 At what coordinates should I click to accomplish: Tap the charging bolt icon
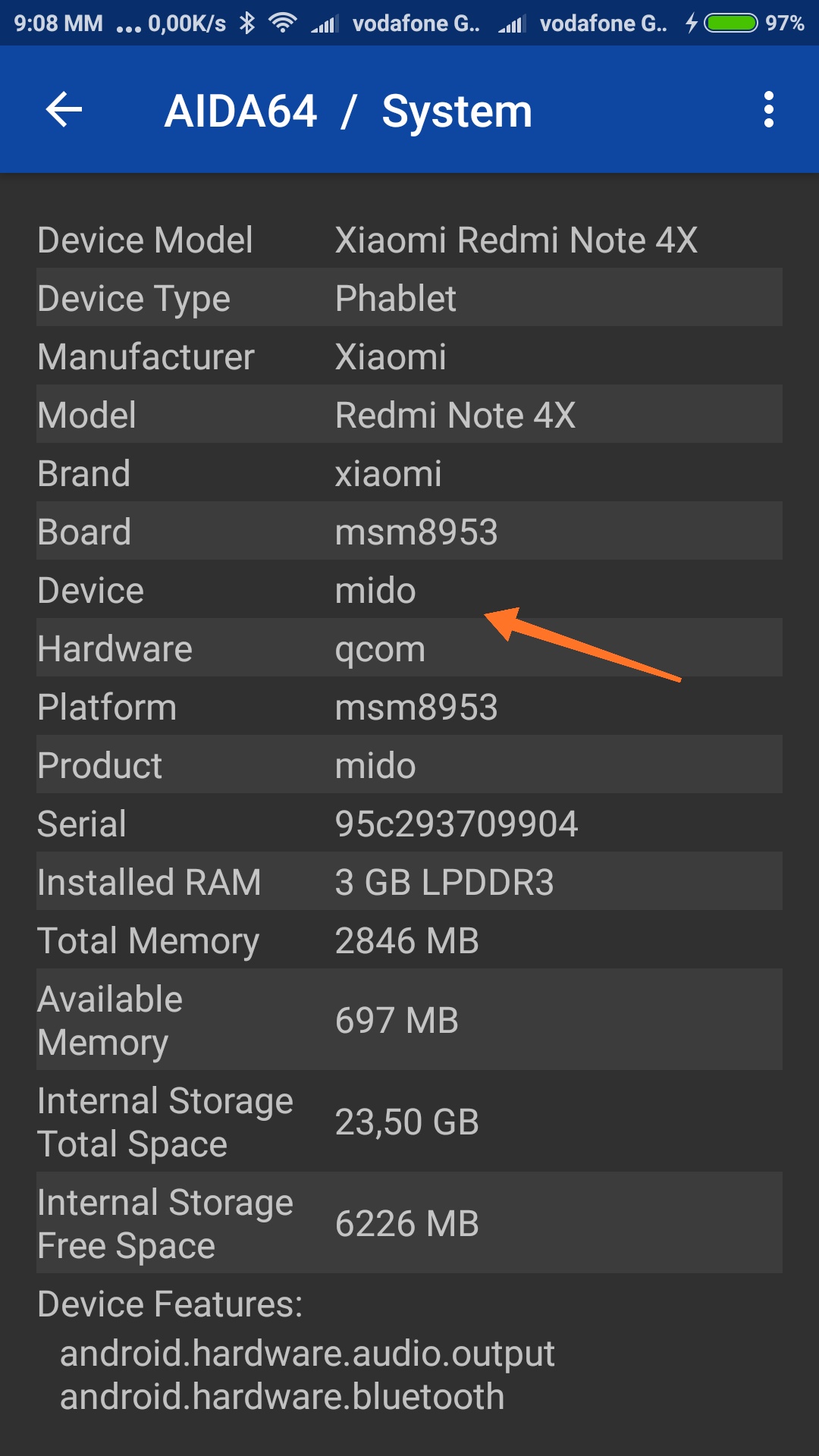691,24
